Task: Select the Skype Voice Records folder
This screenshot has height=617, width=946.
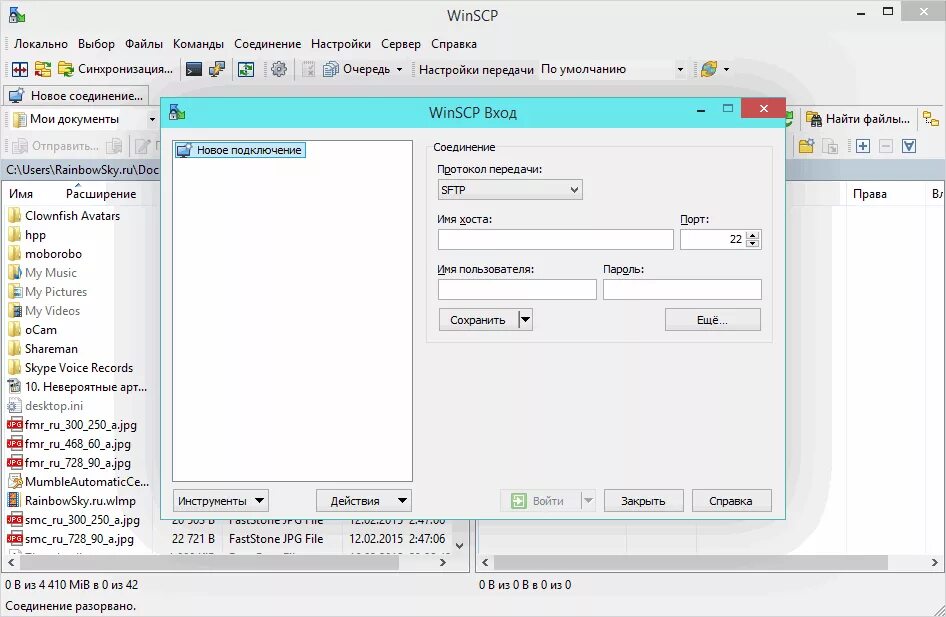Action: pos(71,368)
